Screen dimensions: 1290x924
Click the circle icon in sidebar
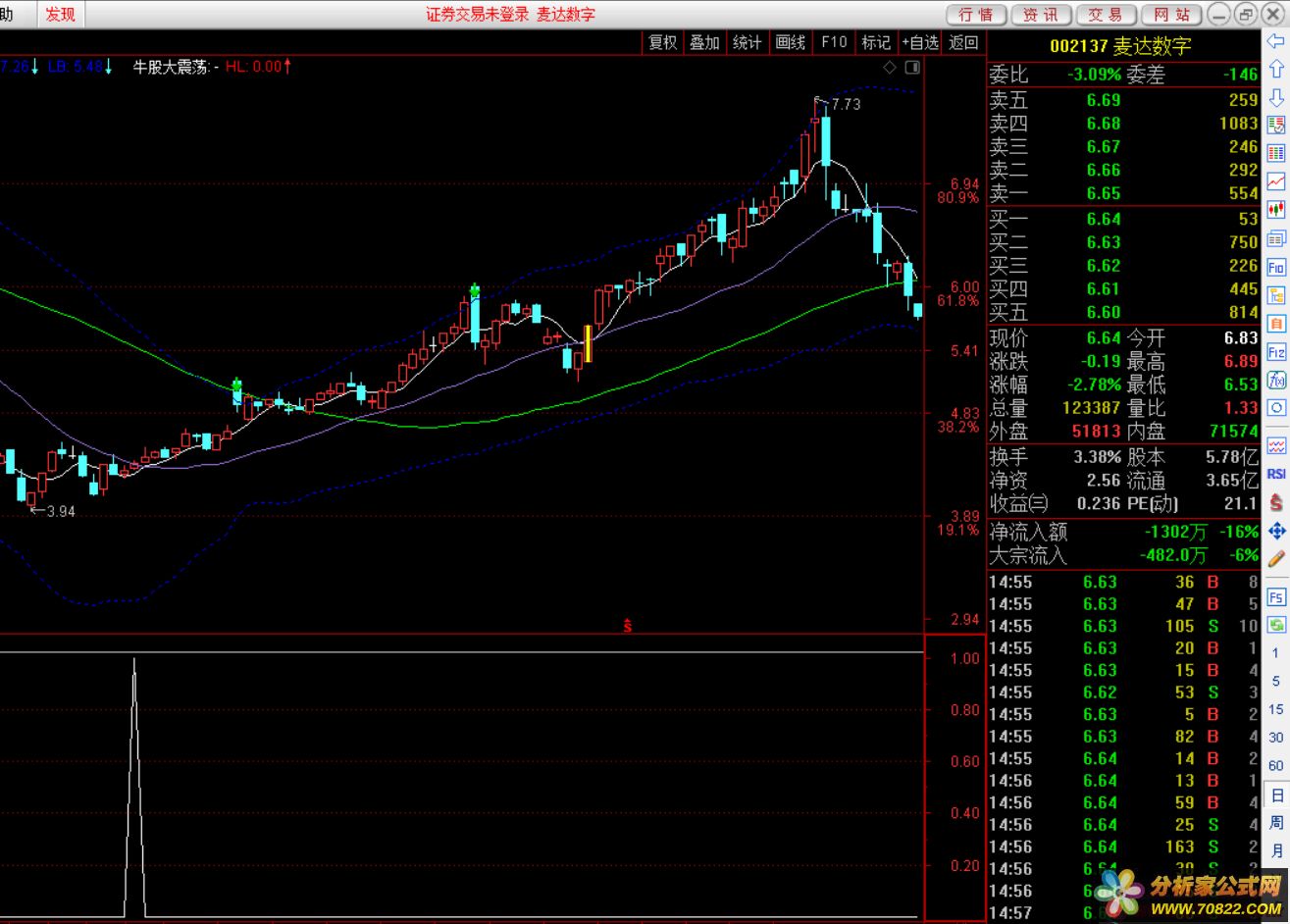(1276, 407)
